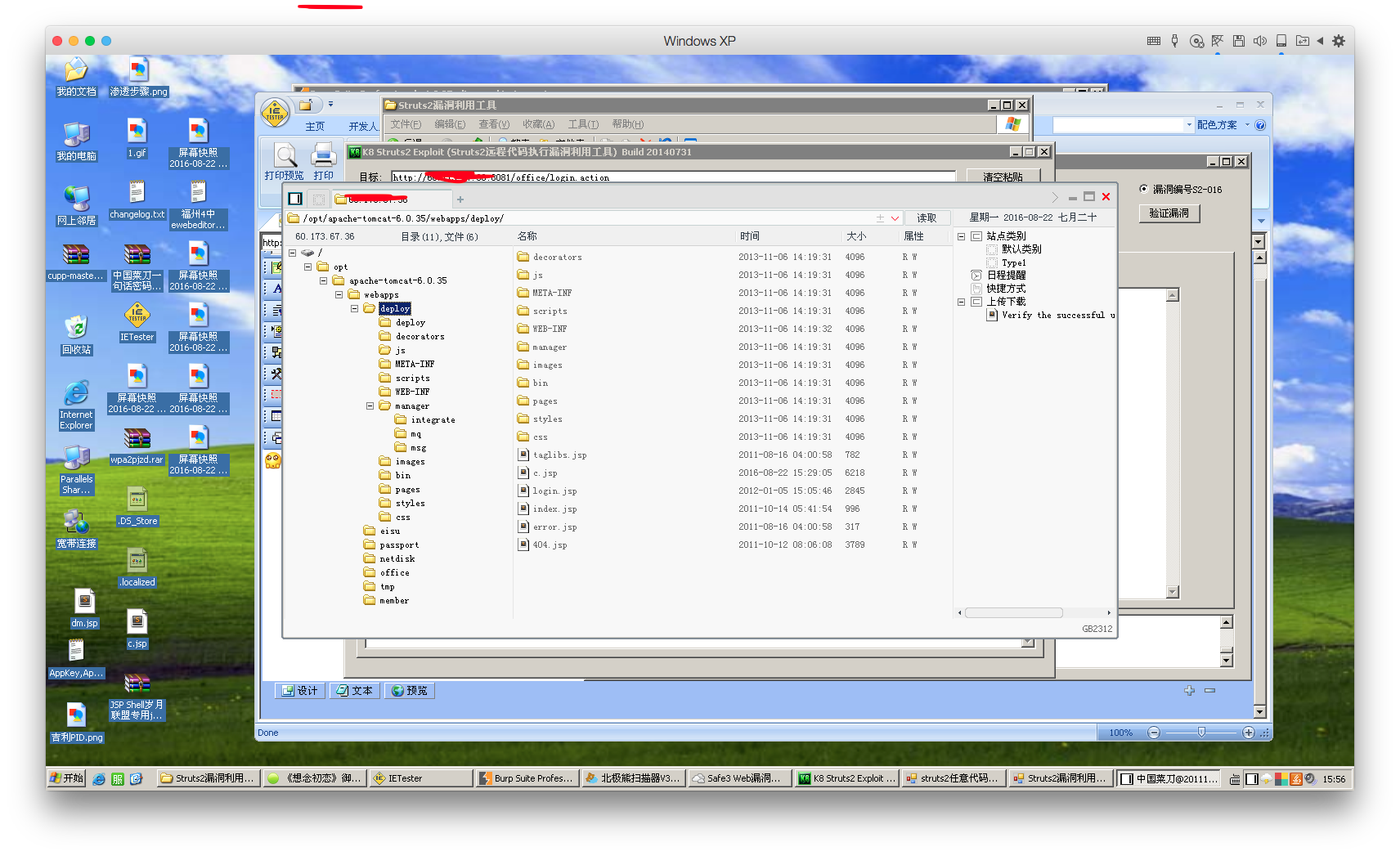Open the 配色方案 dropdown
The width and height of the screenshot is (1400, 856).
1223,125
